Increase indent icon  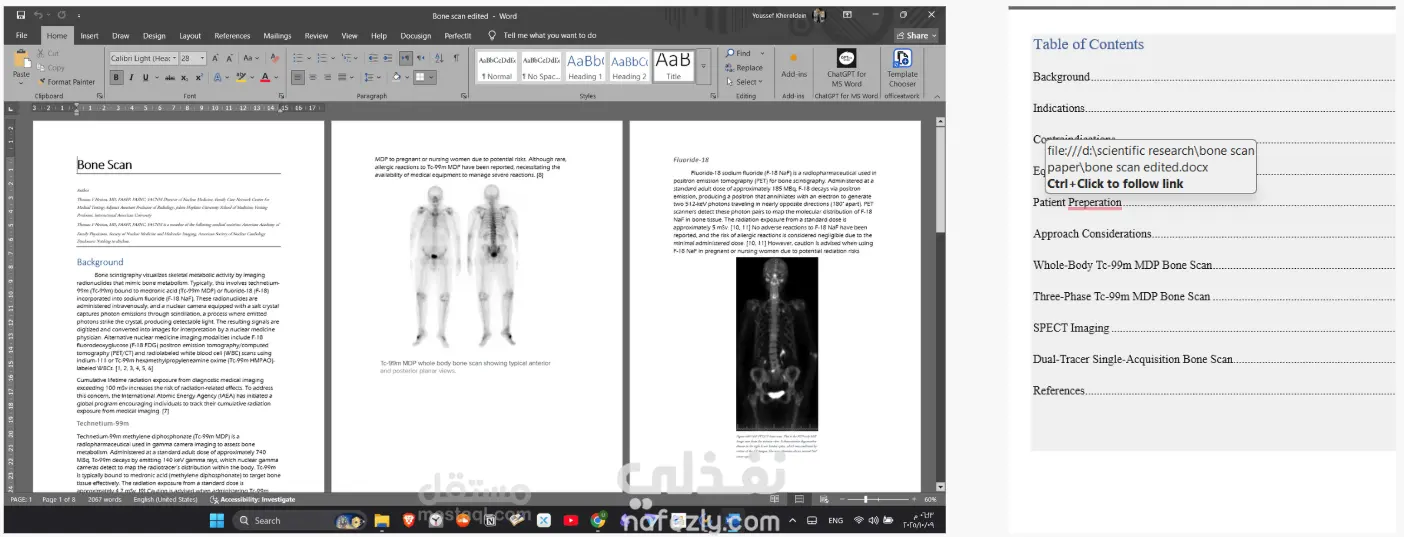388,58
